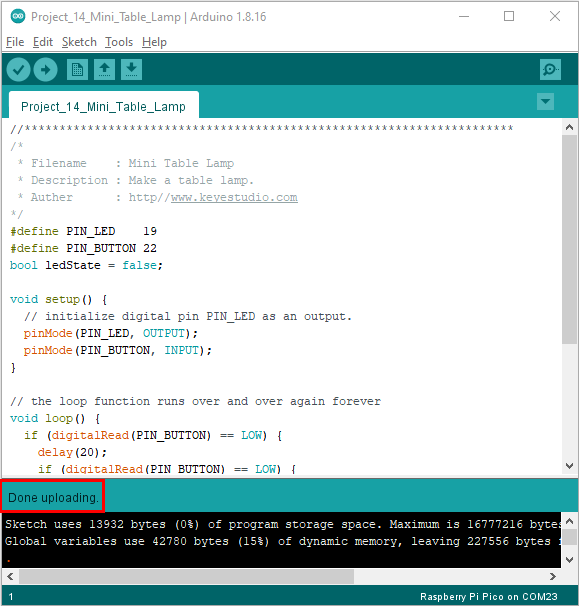Follow the www.keyestudio.com link in comment
The height and width of the screenshot is (606, 579).
234,197
